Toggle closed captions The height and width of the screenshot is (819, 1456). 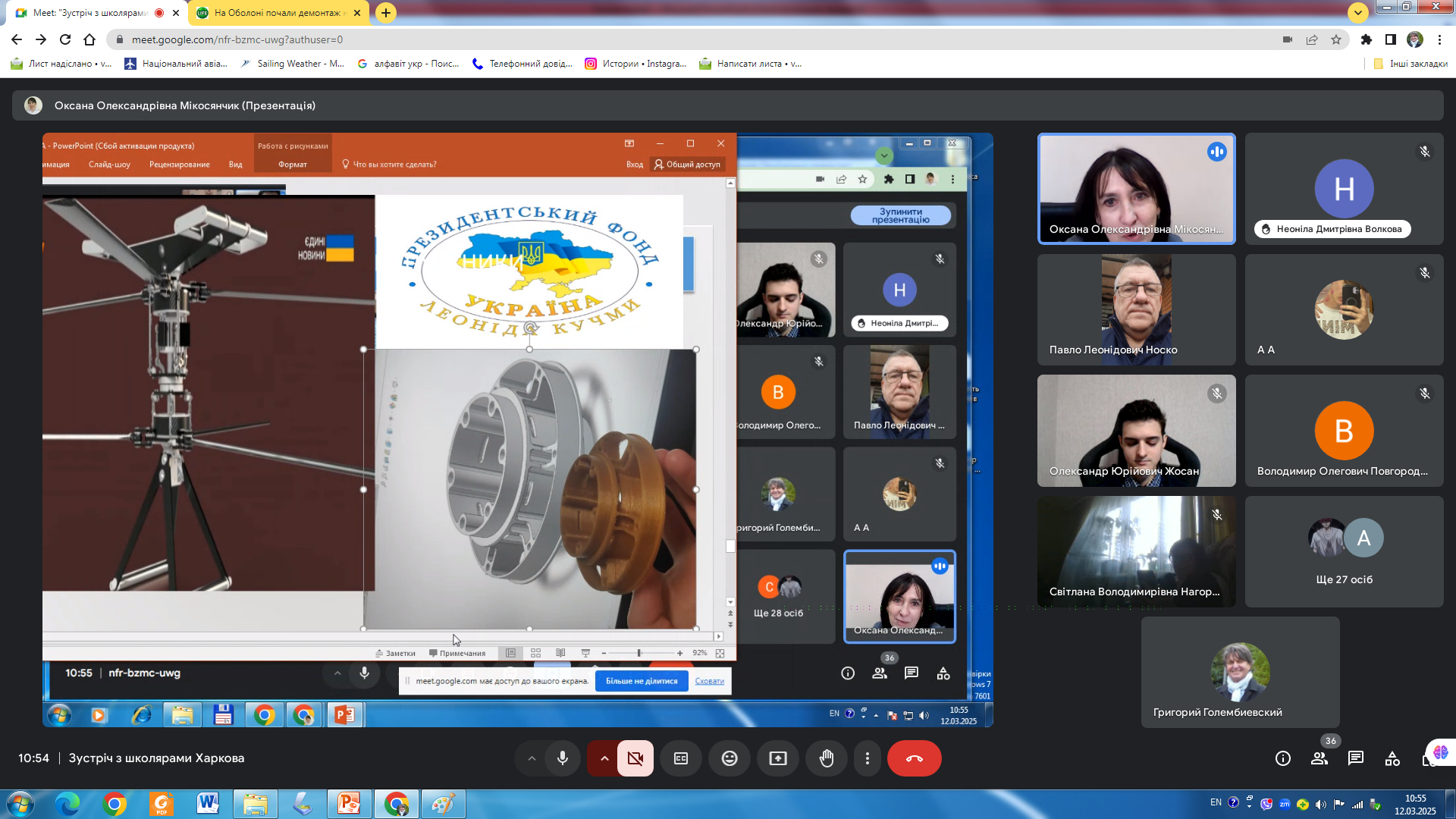pos(681,758)
